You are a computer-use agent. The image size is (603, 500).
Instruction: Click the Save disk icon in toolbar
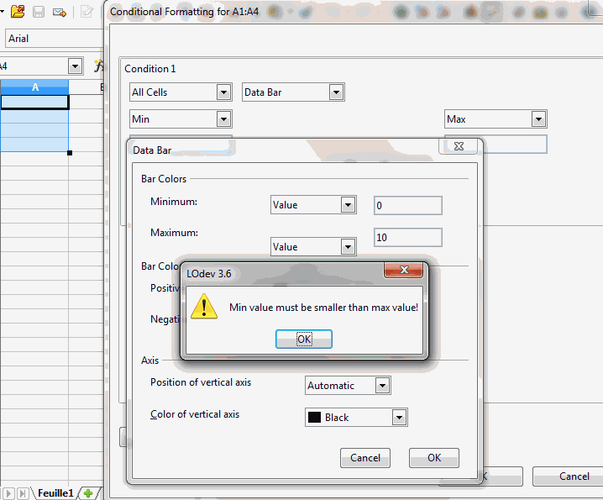37,12
